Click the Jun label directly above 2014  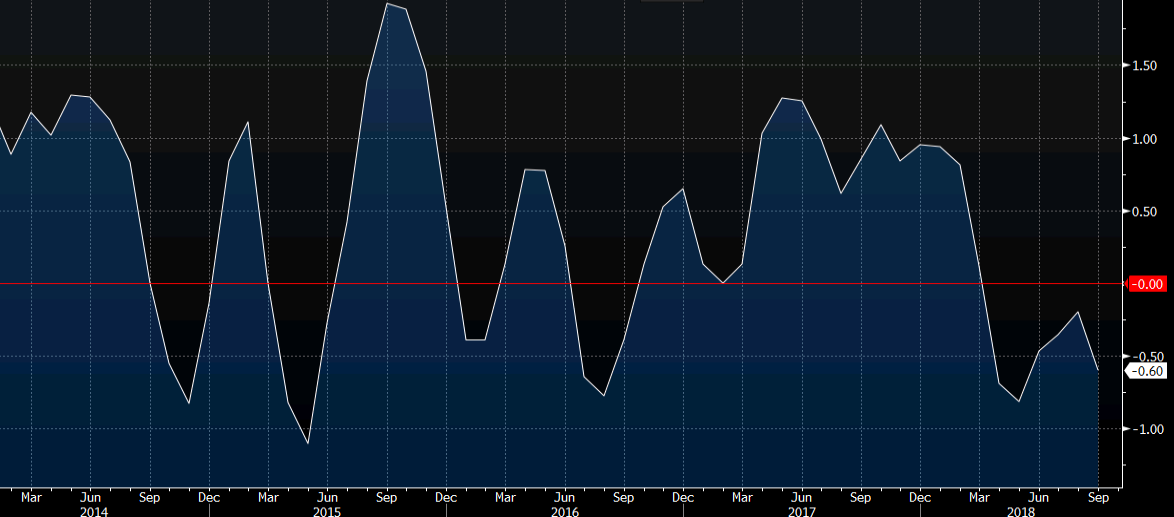pyautogui.click(x=90, y=497)
